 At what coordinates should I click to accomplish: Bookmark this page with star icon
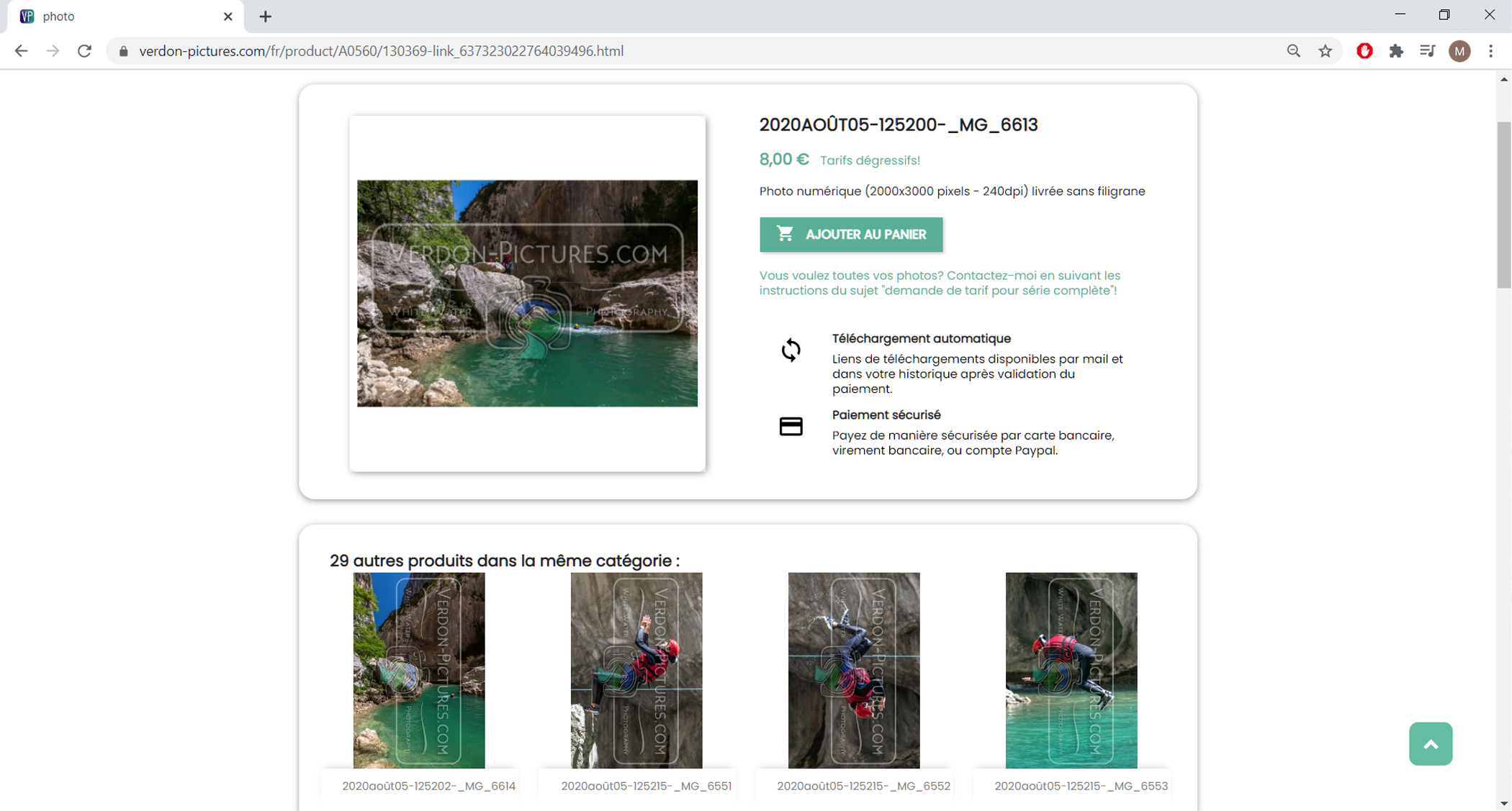click(x=1326, y=51)
